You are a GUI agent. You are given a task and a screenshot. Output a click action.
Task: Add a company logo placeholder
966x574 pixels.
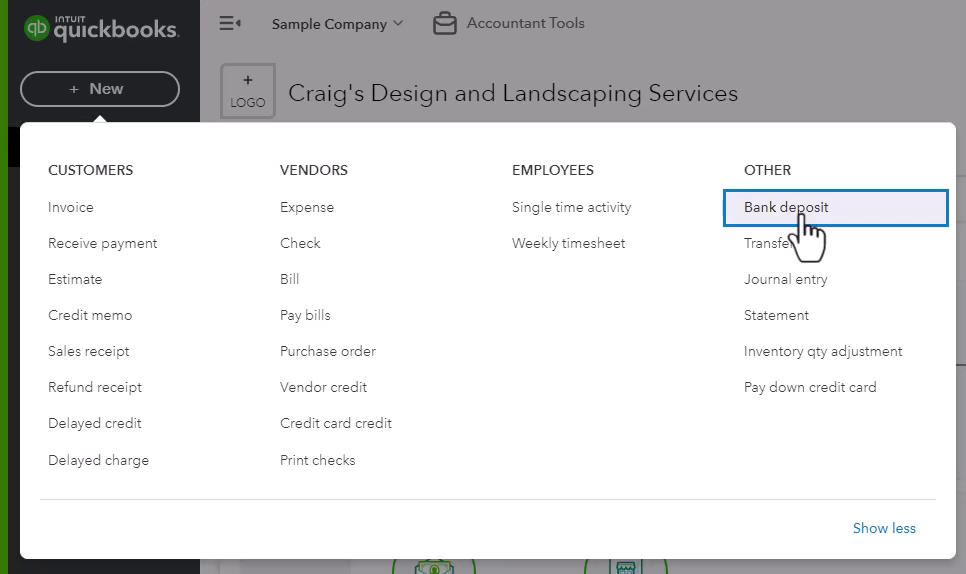[248, 91]
